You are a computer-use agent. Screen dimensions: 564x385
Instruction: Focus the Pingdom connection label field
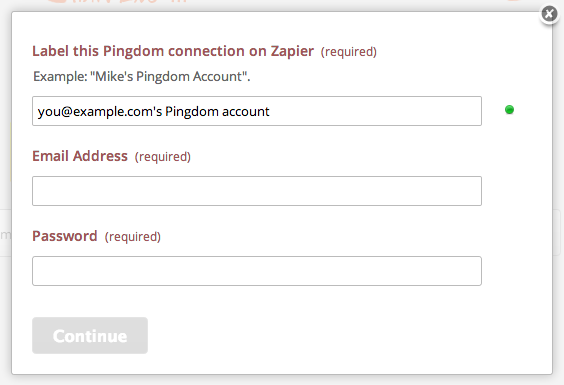click(x=257, y=111)
